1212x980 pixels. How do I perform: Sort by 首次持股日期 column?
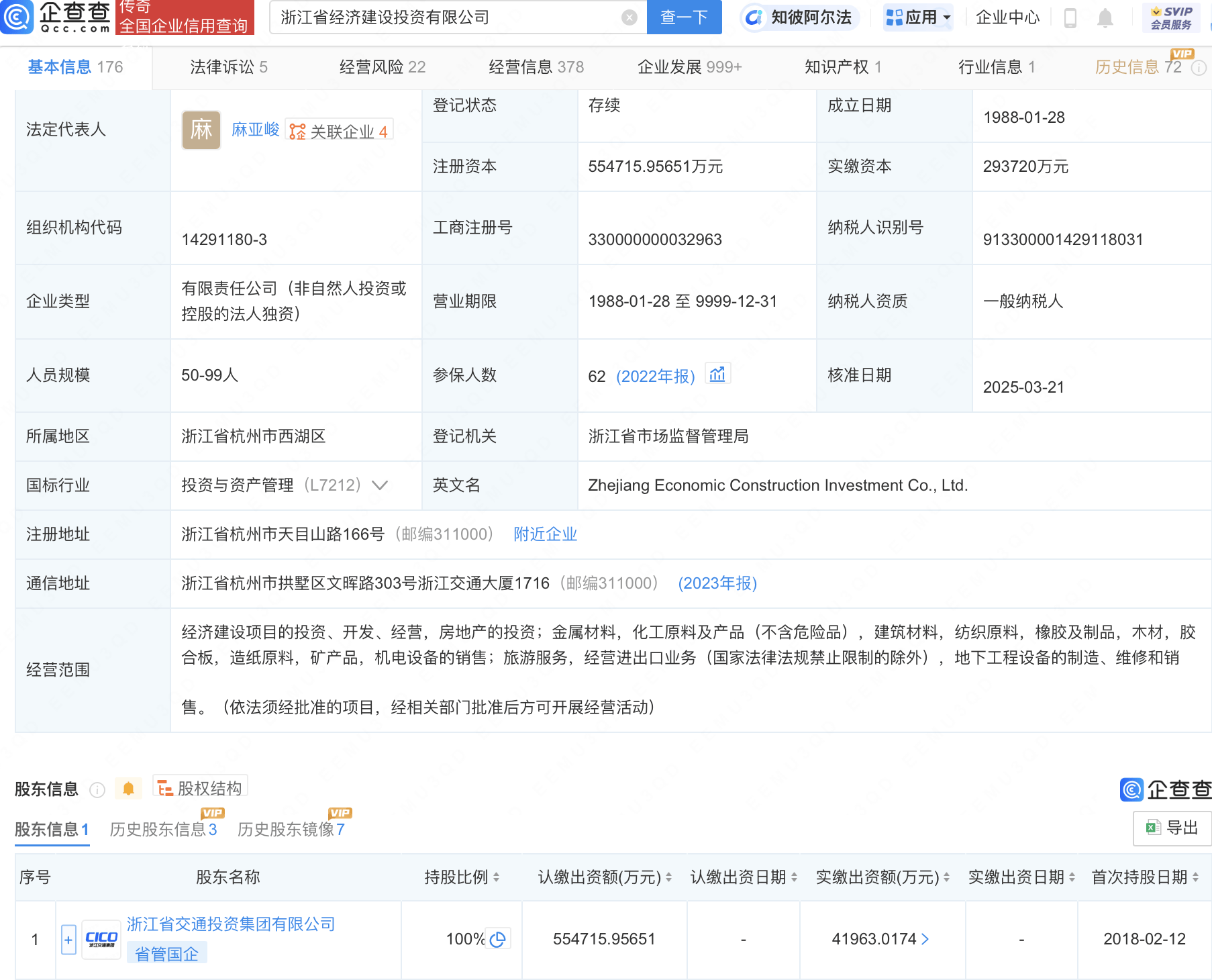point(1195,877)
